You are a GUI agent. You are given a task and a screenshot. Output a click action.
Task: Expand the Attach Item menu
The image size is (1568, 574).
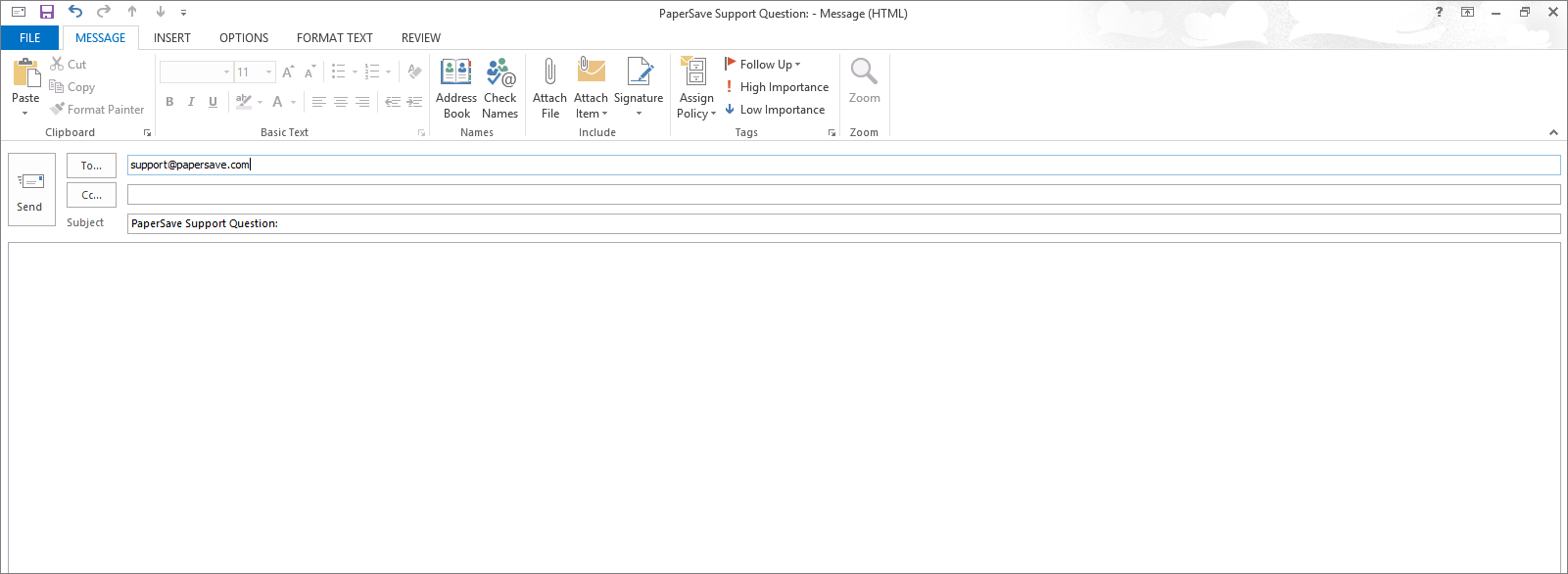point(591,114)
